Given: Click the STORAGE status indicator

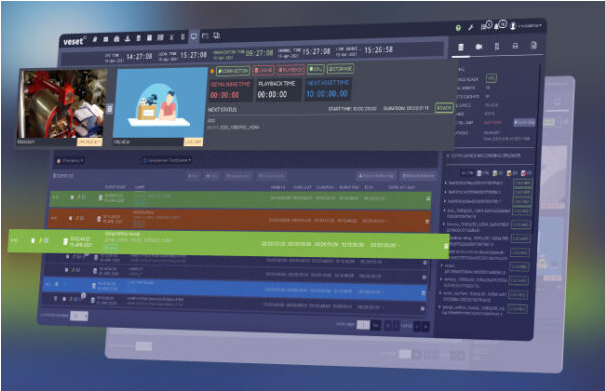Looking at the screenshot, I should (340, 69).
